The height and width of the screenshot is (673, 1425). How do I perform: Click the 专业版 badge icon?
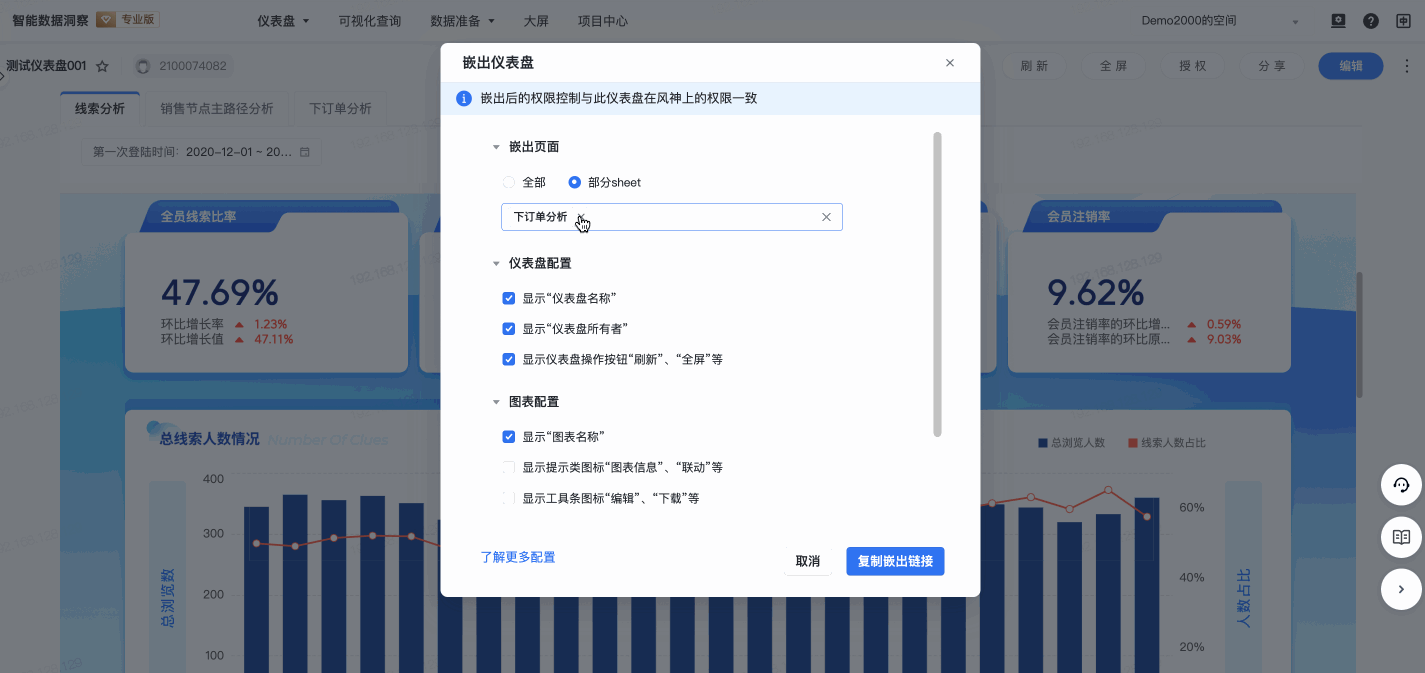[106, 20]
